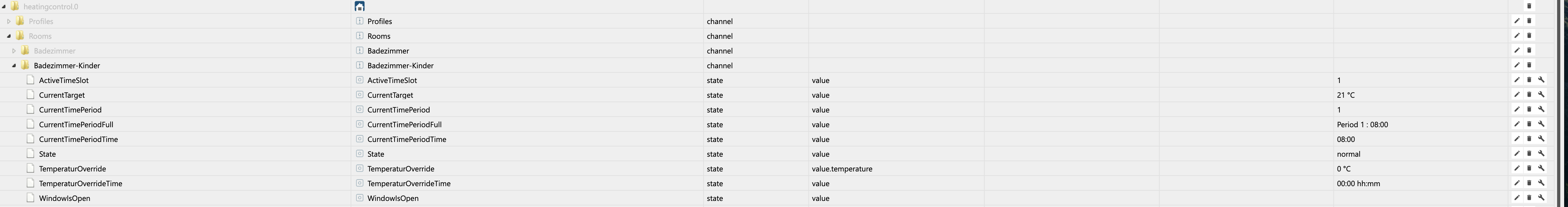Click the 21 °C value of CurrentTarget
Screen dimensions: 1568x207
(x=1346, y=95)
